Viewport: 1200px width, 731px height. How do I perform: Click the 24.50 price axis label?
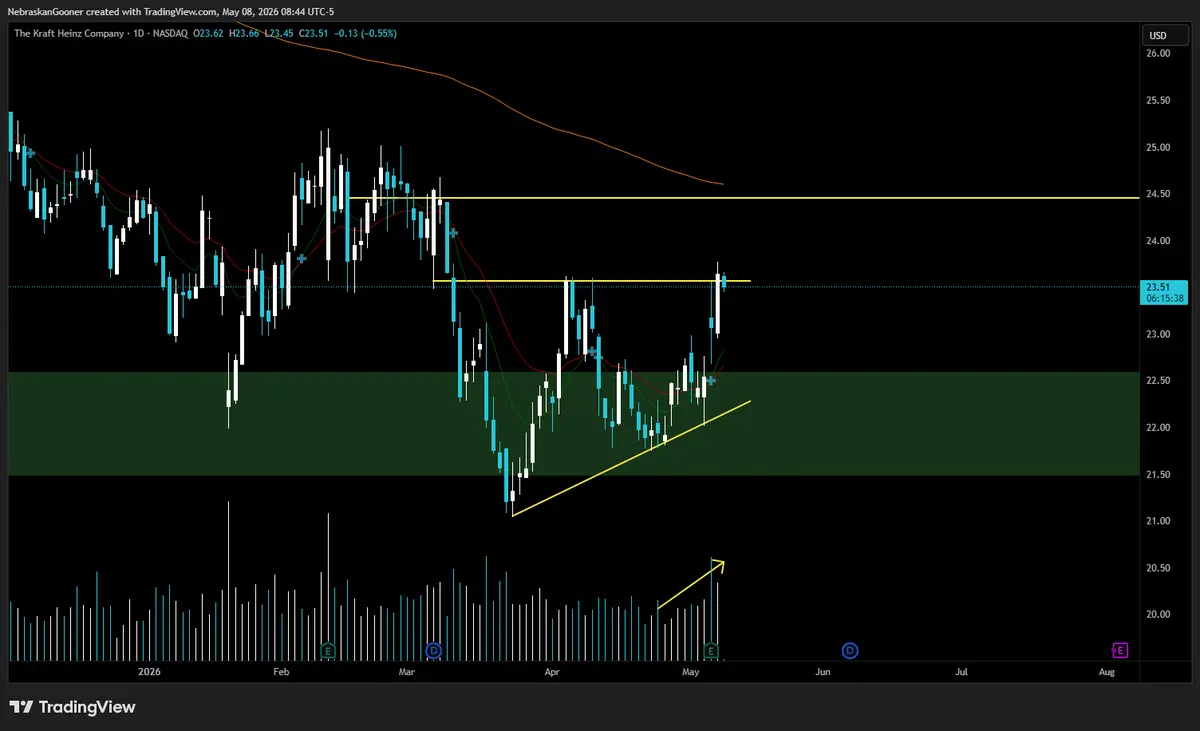click(1158, 194)
